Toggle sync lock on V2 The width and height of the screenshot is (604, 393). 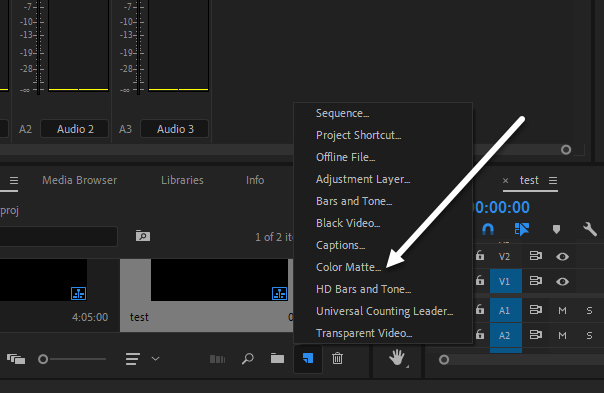[x=535, y=256]
